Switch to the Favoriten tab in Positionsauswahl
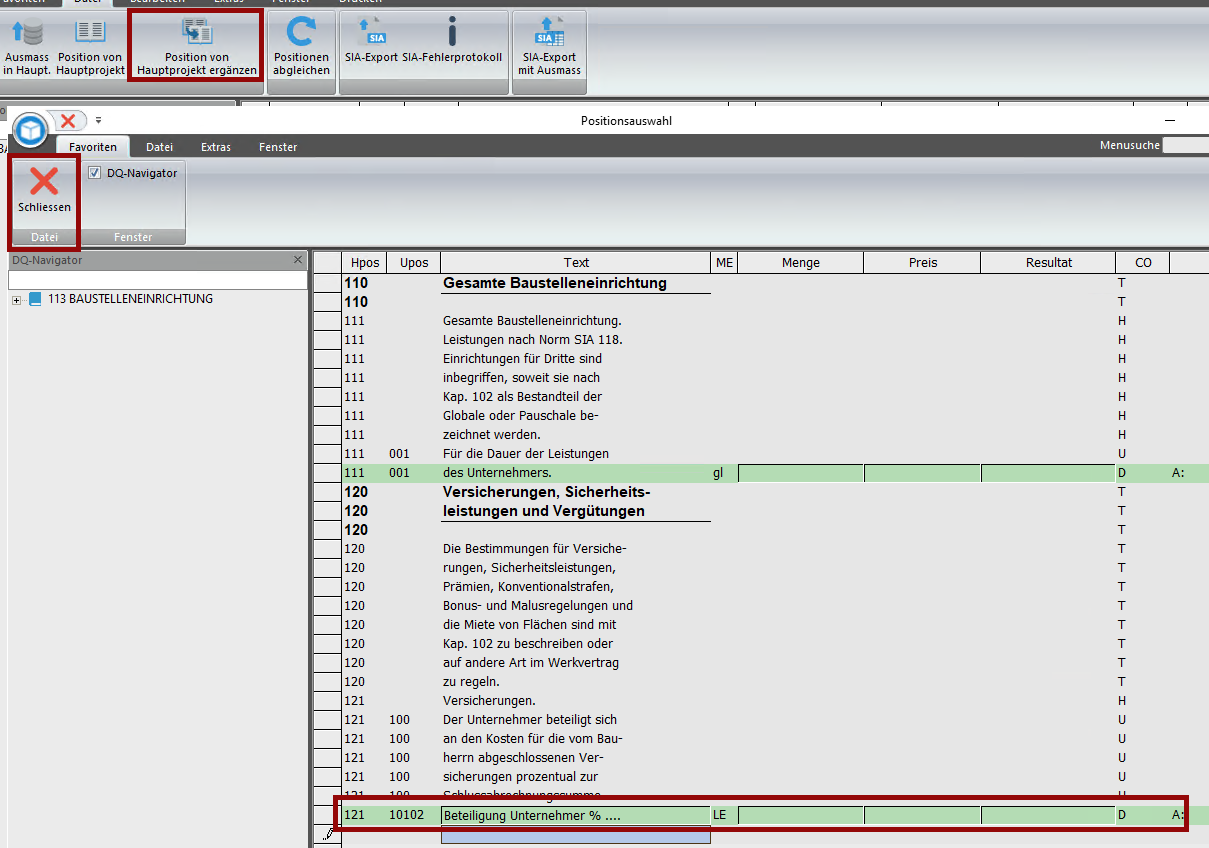Image resolution: width=1209 pixels, height=848 pixels. 93,147
